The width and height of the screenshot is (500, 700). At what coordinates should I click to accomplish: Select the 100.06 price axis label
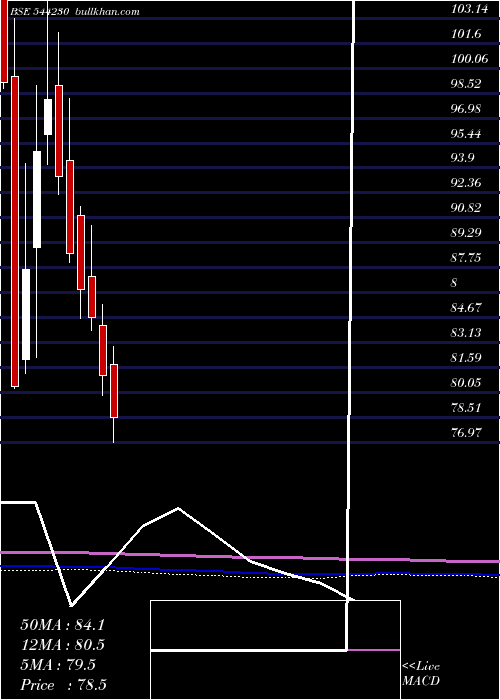click(470, 59)
